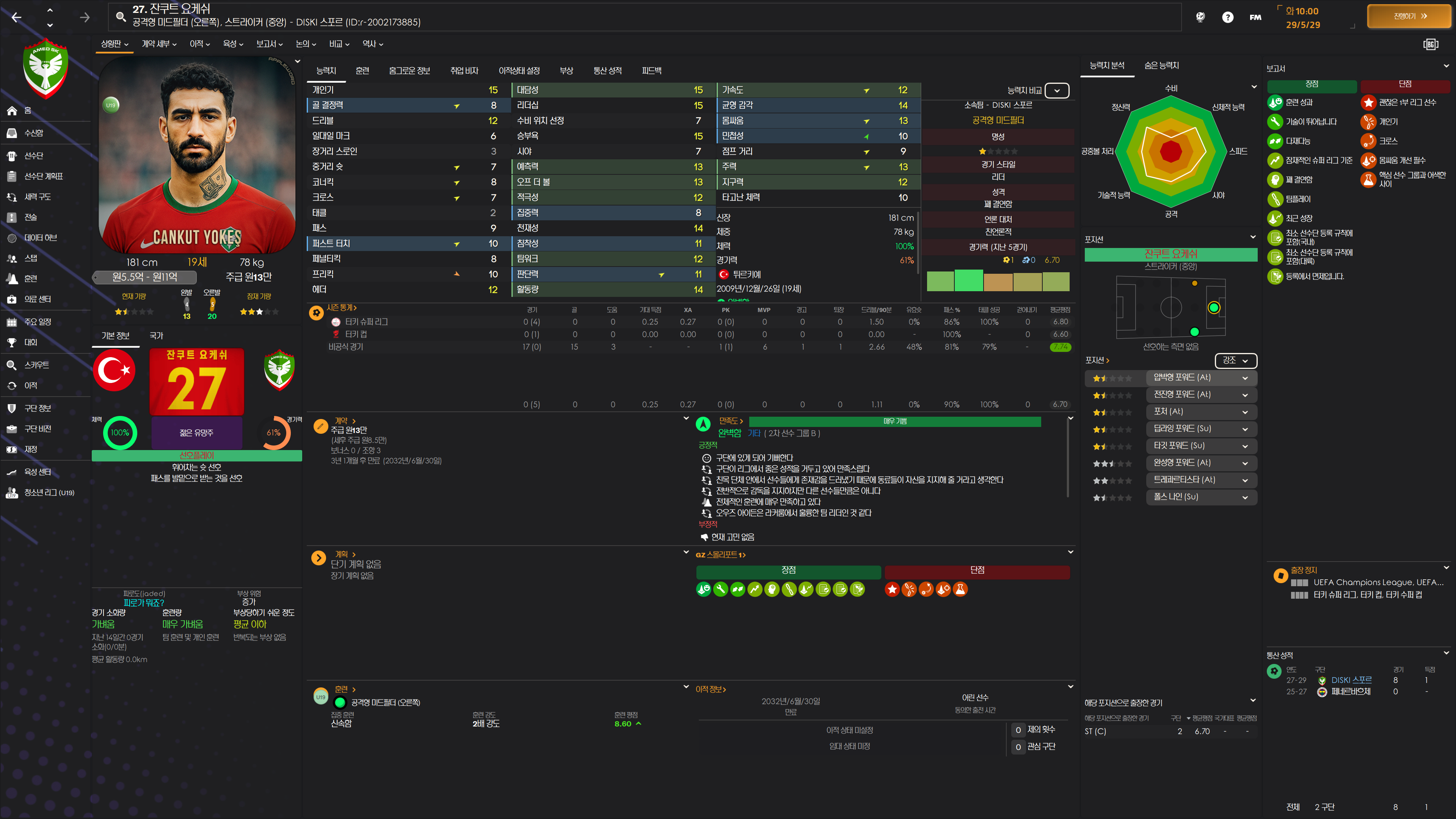Open 전술 tactics in sidebar
Screen dimensions: 1456x819
click(x=30, y=217)
